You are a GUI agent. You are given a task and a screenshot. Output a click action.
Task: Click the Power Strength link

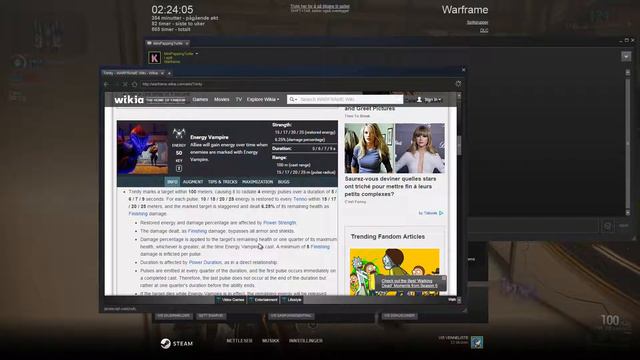coord(280,223)
